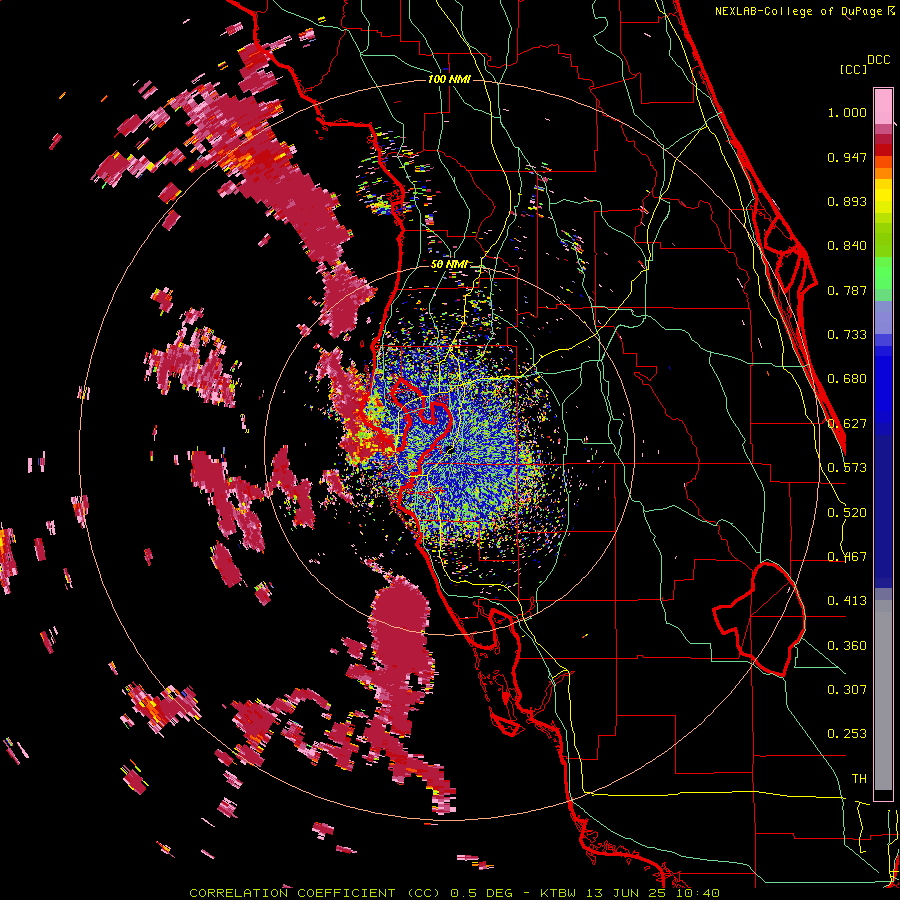Select the 0.573 scale value
Image resolution: width=900 pixels, height=900 pixels.
[847, 468]
